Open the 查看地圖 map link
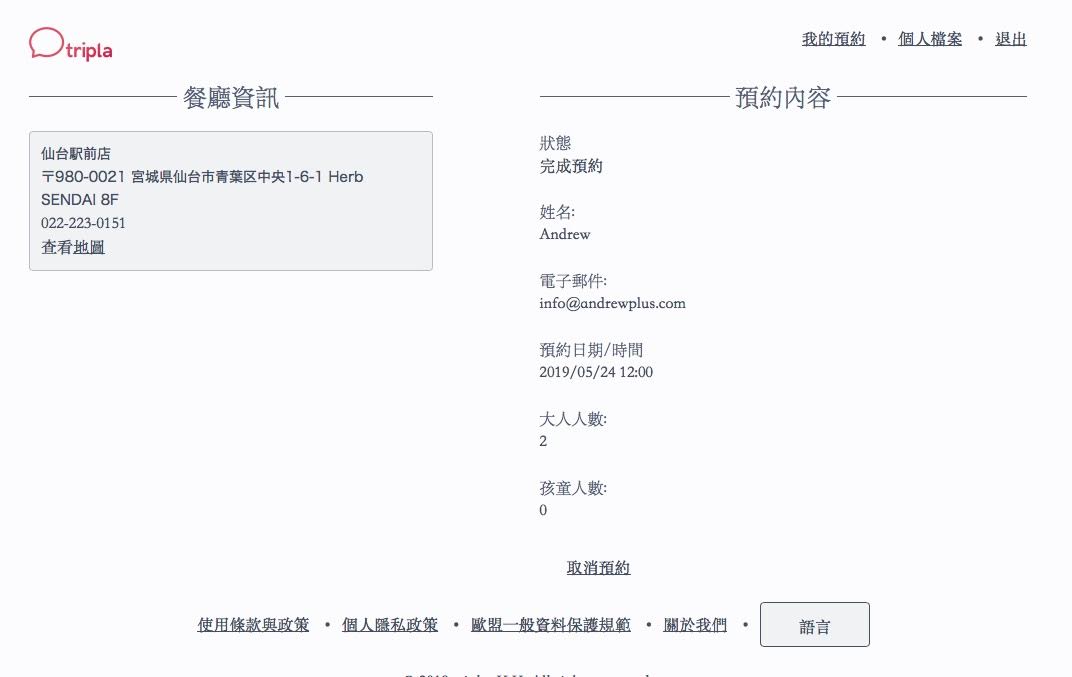 click(72, 247)
